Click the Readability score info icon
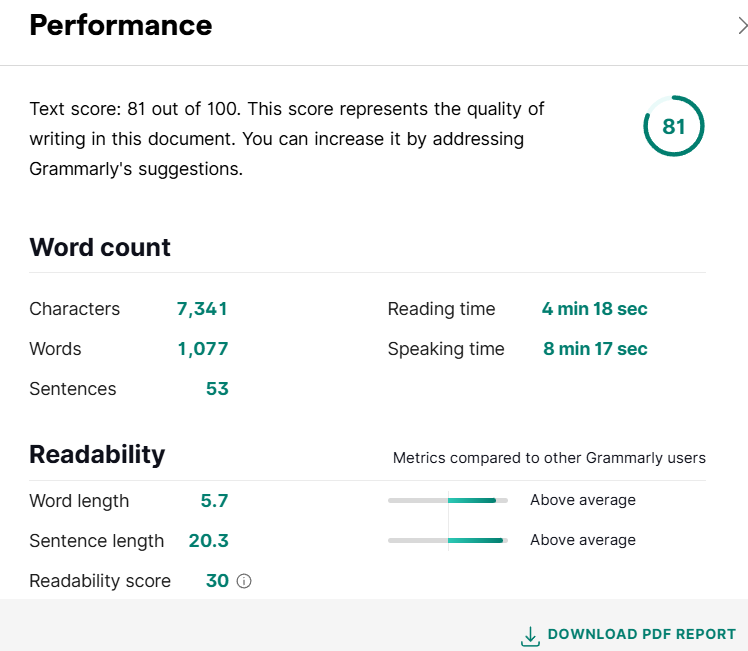Screen dimensions: 748x651 point(244,581)
